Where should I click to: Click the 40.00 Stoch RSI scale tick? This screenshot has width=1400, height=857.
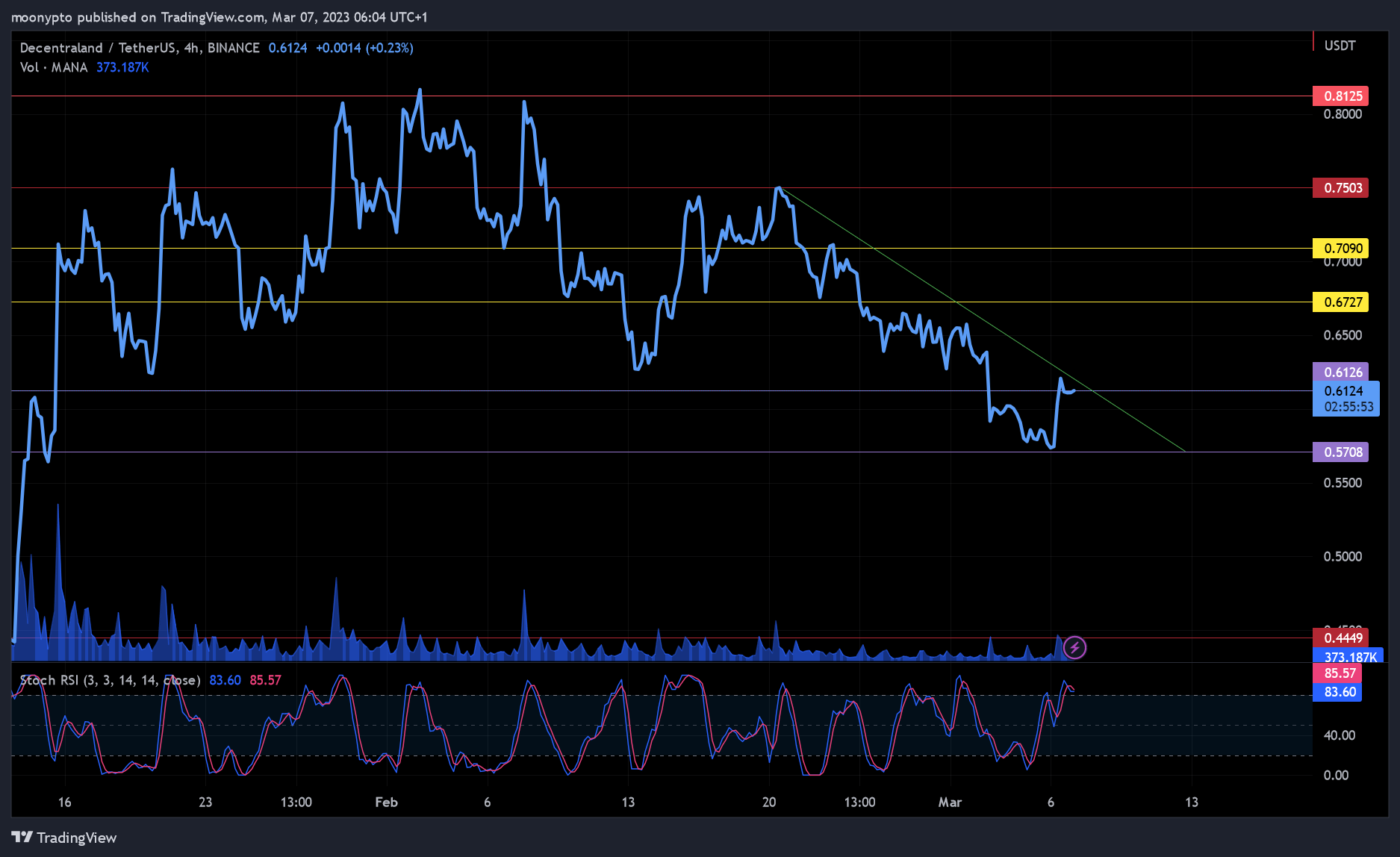[1340, 735]
